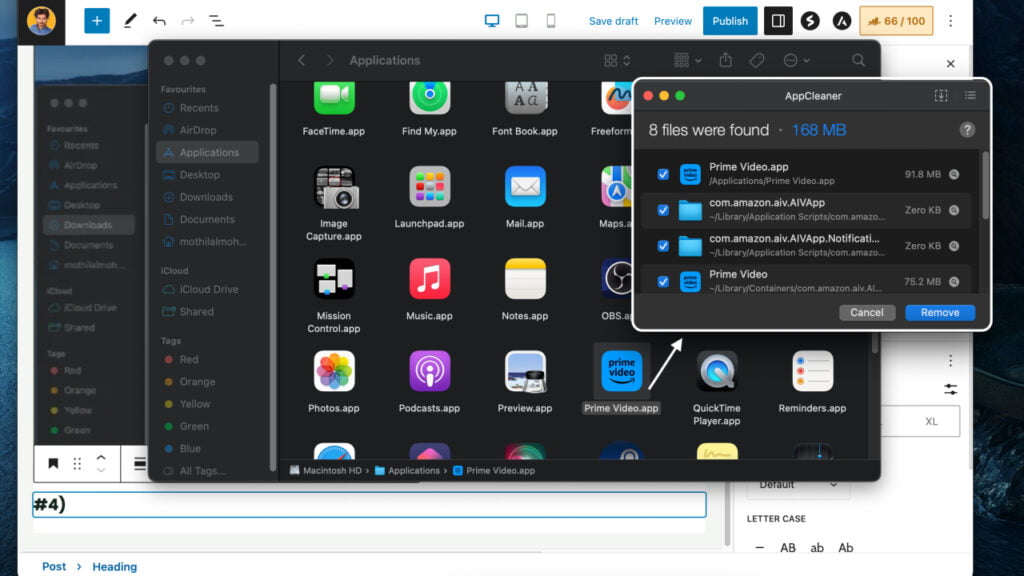
Task: Select QuickTime Player.app icon
Action: [716, 371]
